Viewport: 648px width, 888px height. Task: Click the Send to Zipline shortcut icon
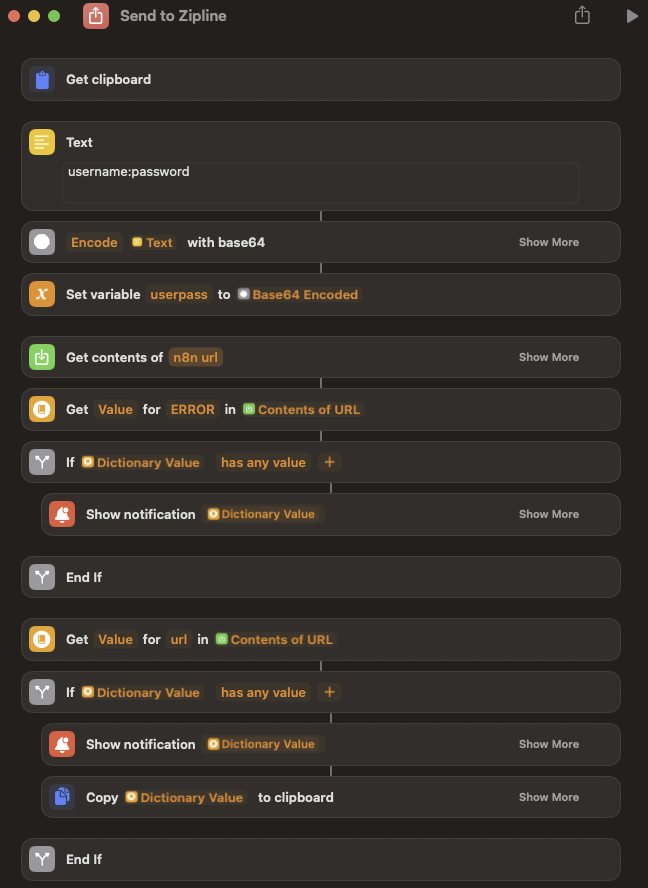pos(96,16)
